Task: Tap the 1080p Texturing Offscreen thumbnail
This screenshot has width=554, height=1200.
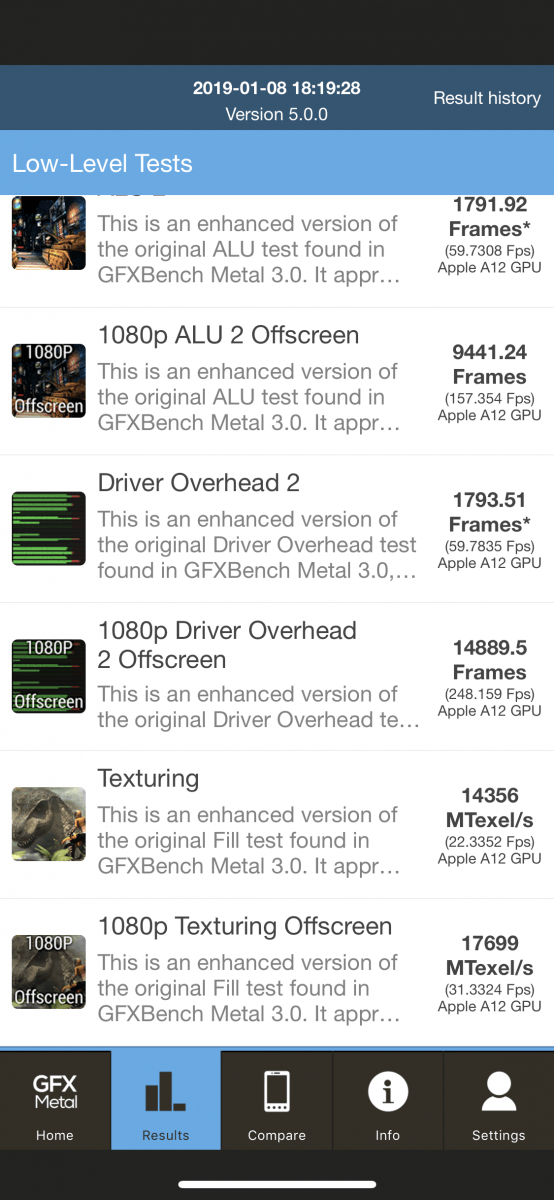Action: pos(49,971)
